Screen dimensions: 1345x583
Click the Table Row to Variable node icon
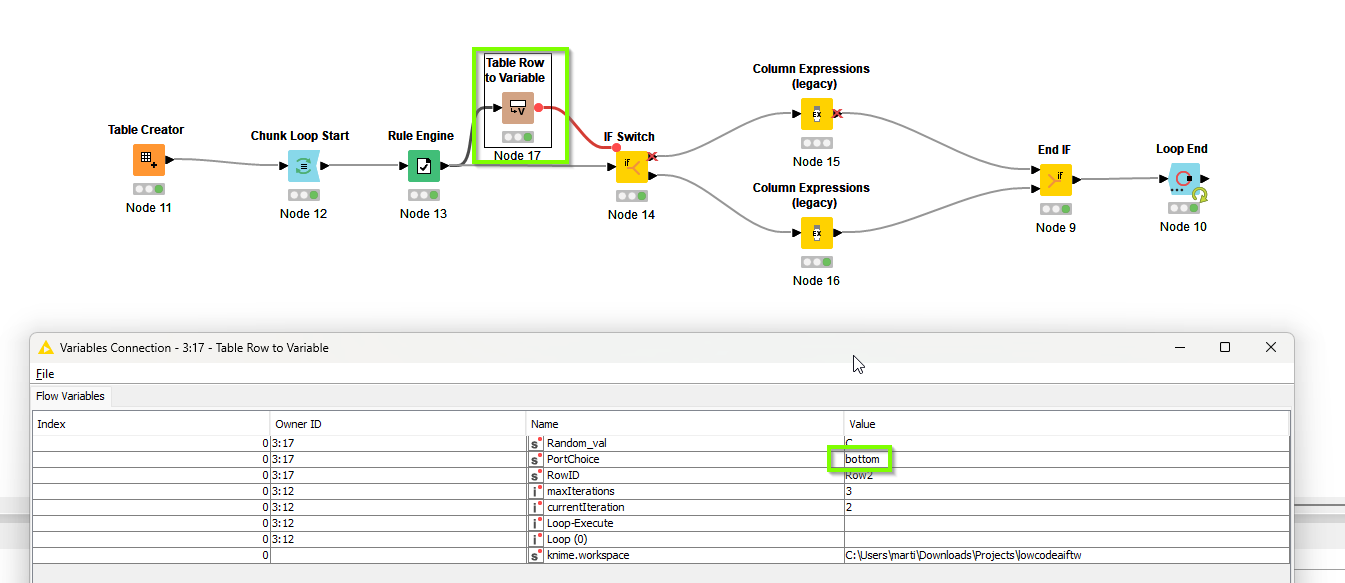pos(517,107)
